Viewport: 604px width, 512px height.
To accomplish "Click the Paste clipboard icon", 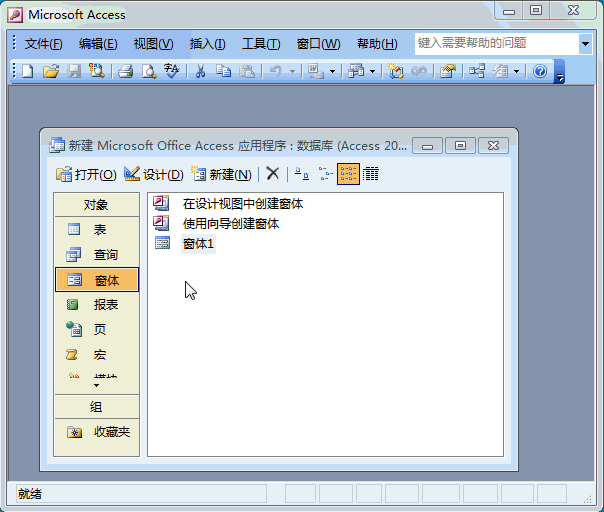I will tap(247, 72).
